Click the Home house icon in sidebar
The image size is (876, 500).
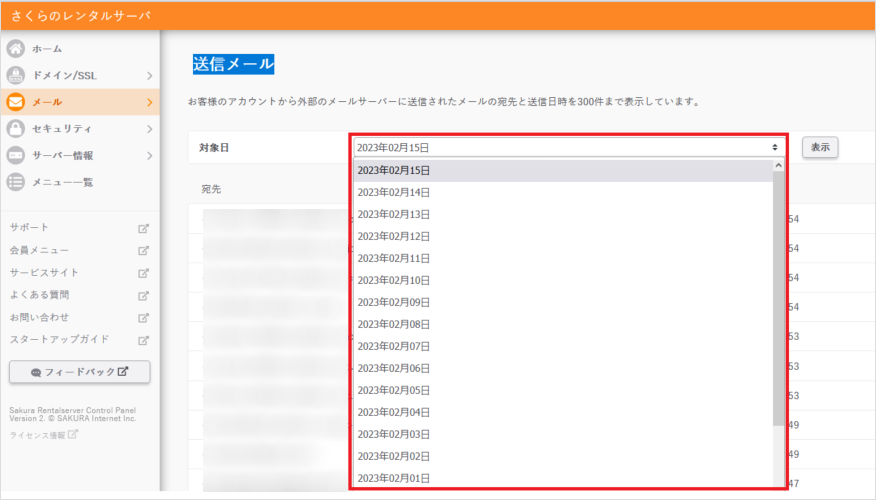point(16,48)
